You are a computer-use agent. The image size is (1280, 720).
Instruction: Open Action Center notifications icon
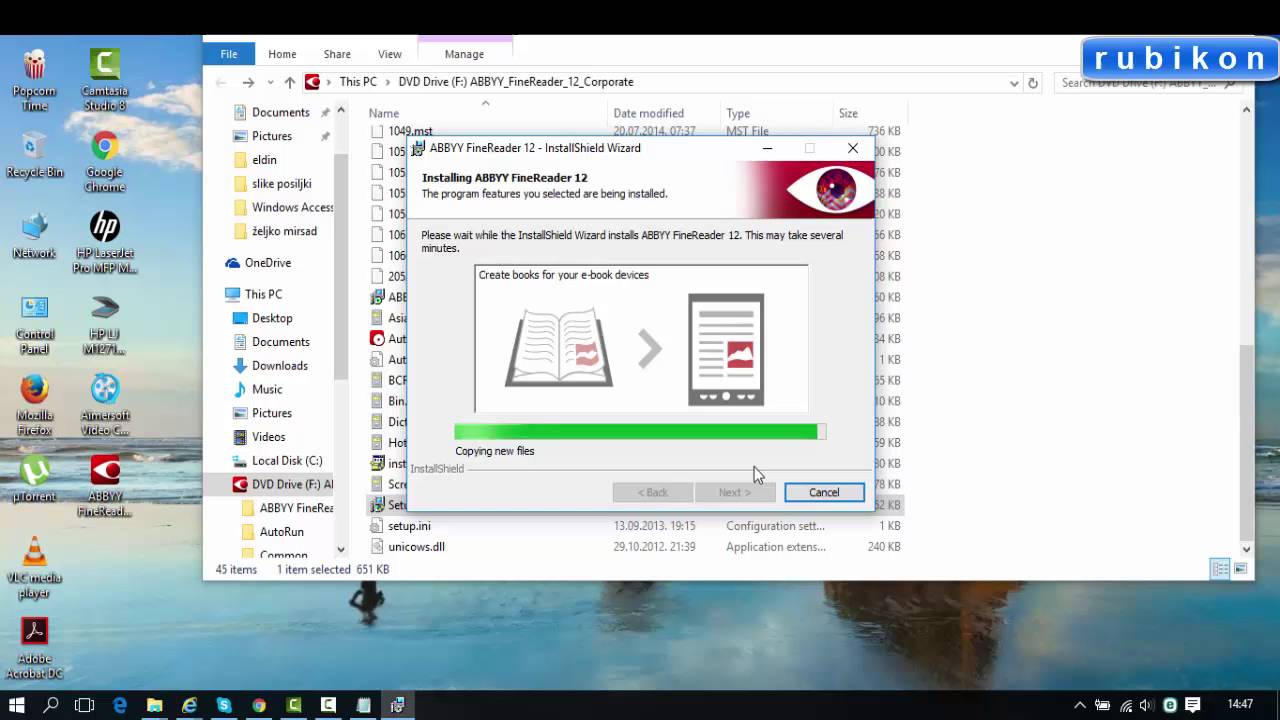tap(1192, 705)
